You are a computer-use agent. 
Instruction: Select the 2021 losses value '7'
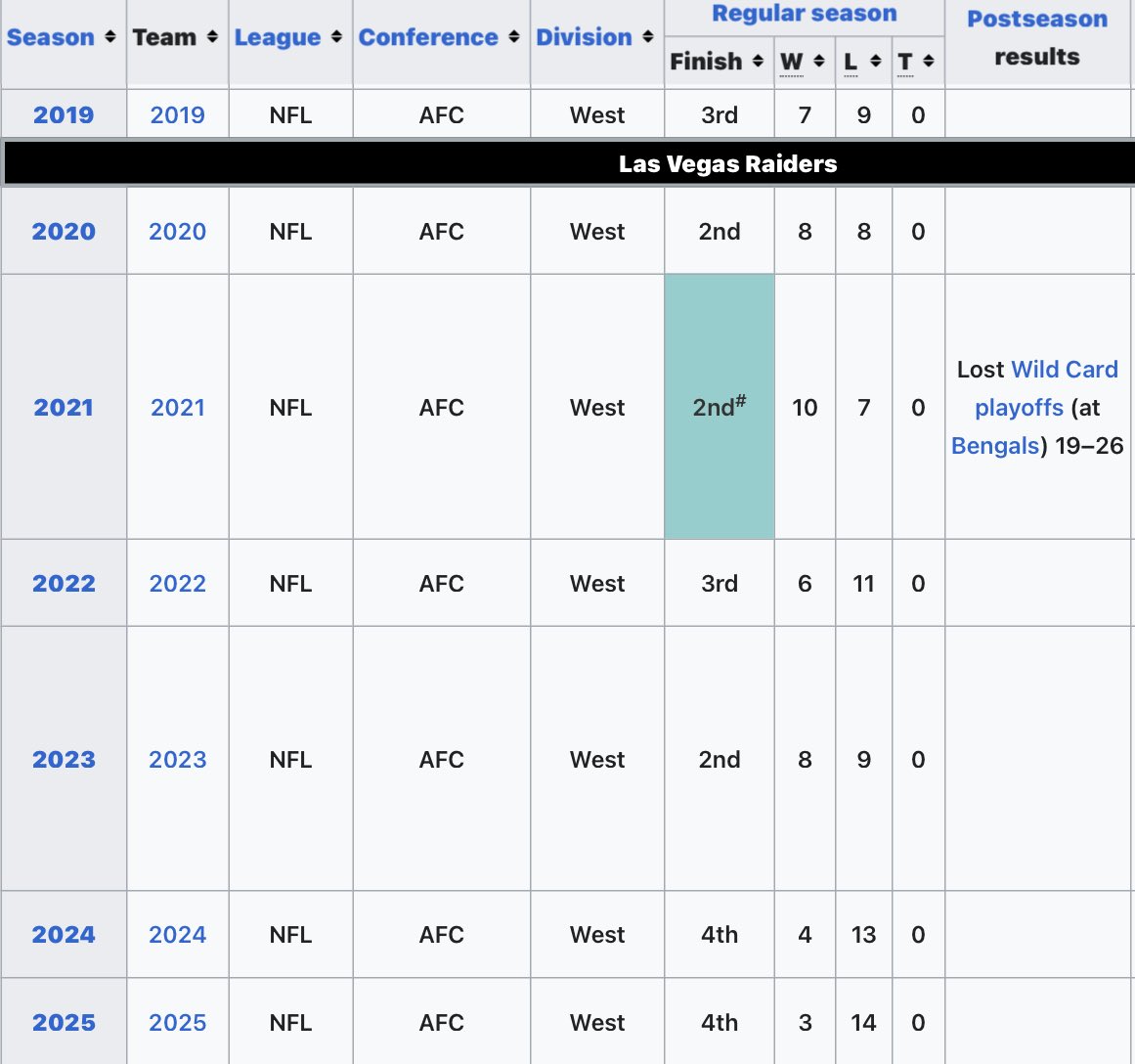(x=863, y=407)
